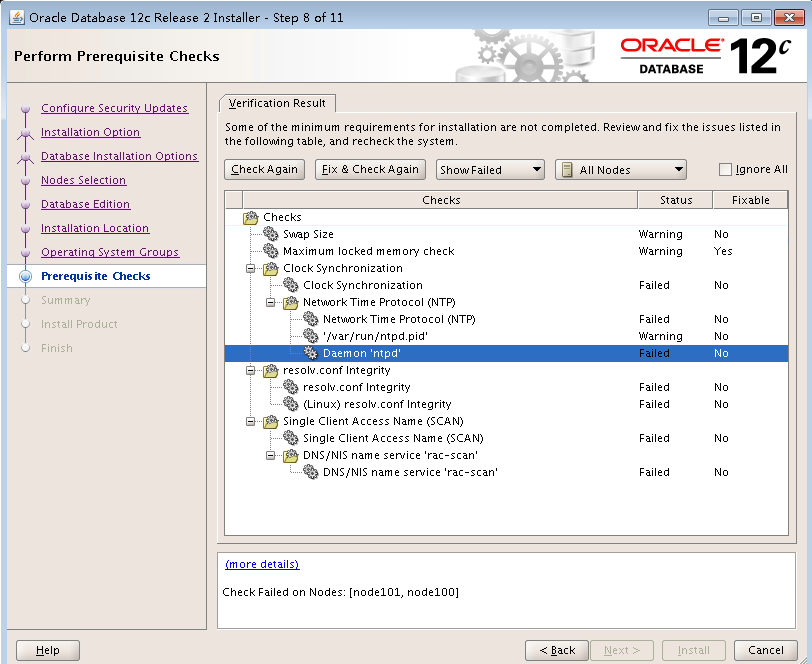812x664 pixels.
Task: Click Warning status of Swap Size
Action: (x=660, y=234)
